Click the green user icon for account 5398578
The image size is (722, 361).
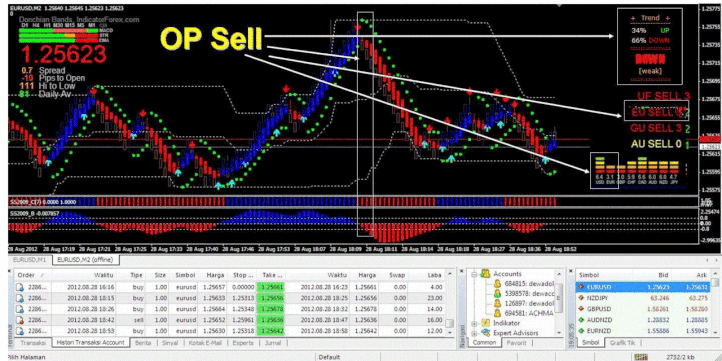[x=497, y=293]
